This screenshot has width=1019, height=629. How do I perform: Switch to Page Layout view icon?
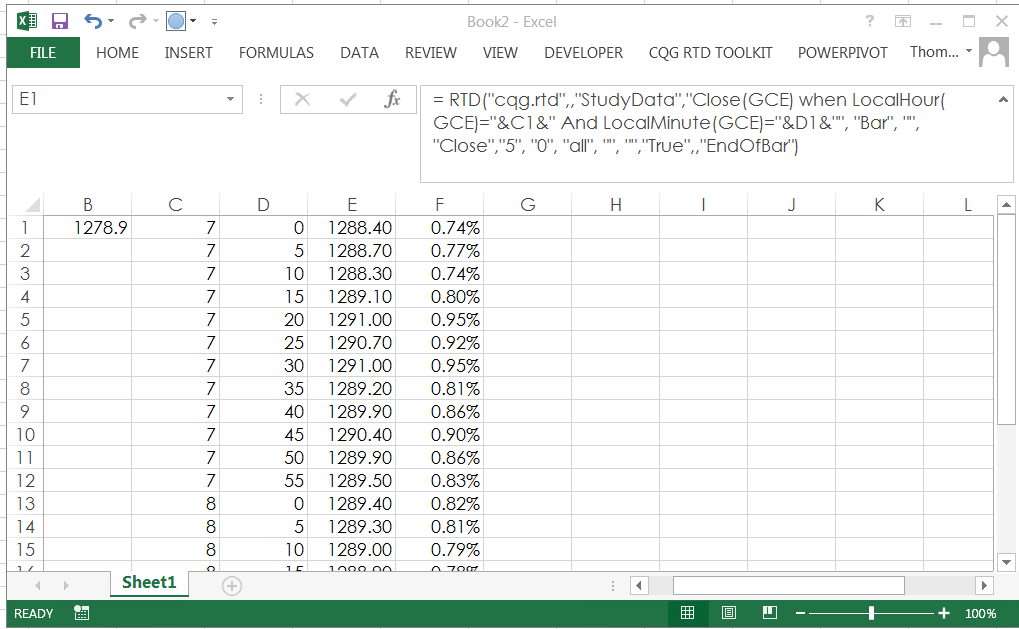tap(728, 613)
